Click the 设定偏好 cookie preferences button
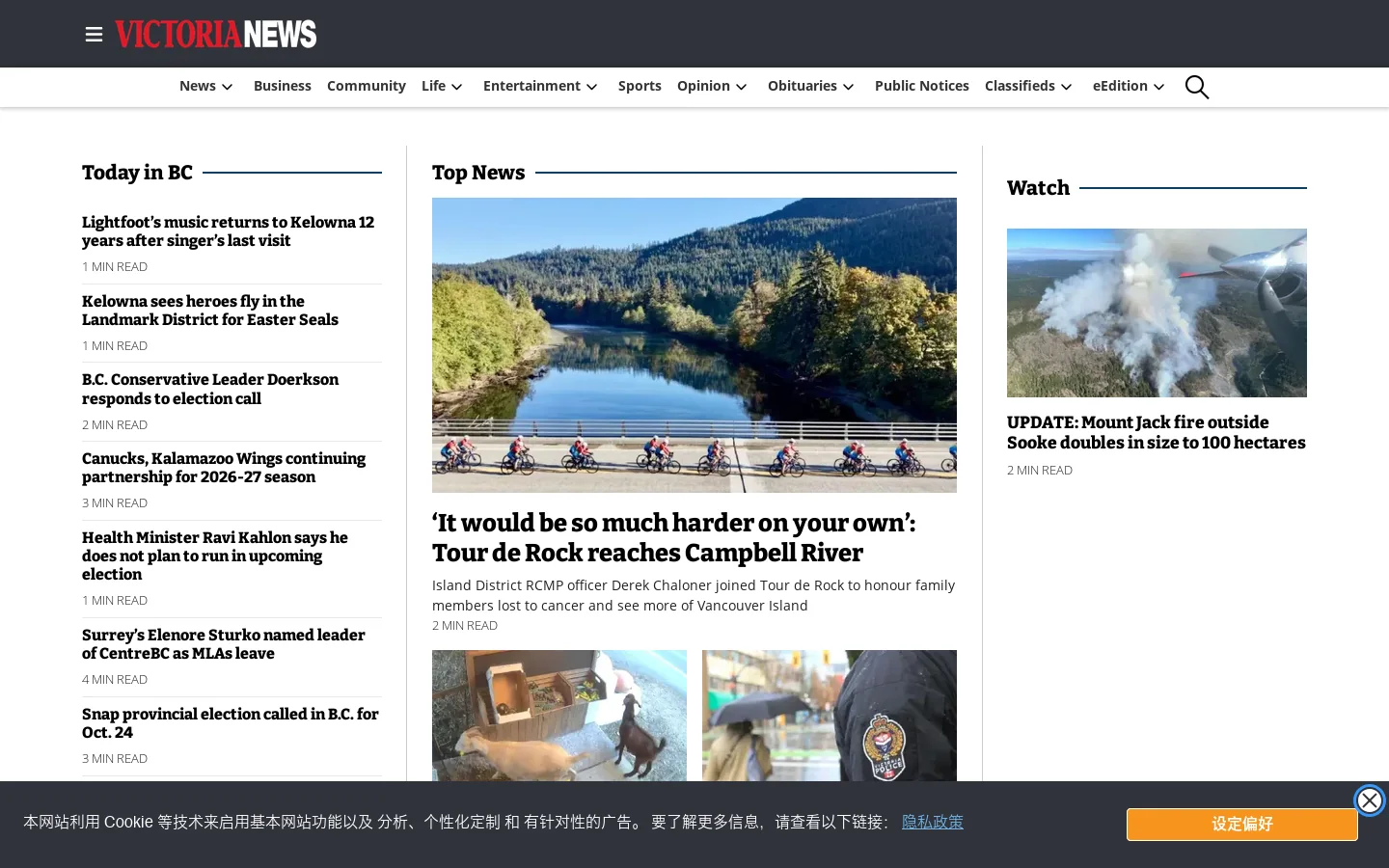This screenshot has width=1389, height=868. pos(1242,825)
